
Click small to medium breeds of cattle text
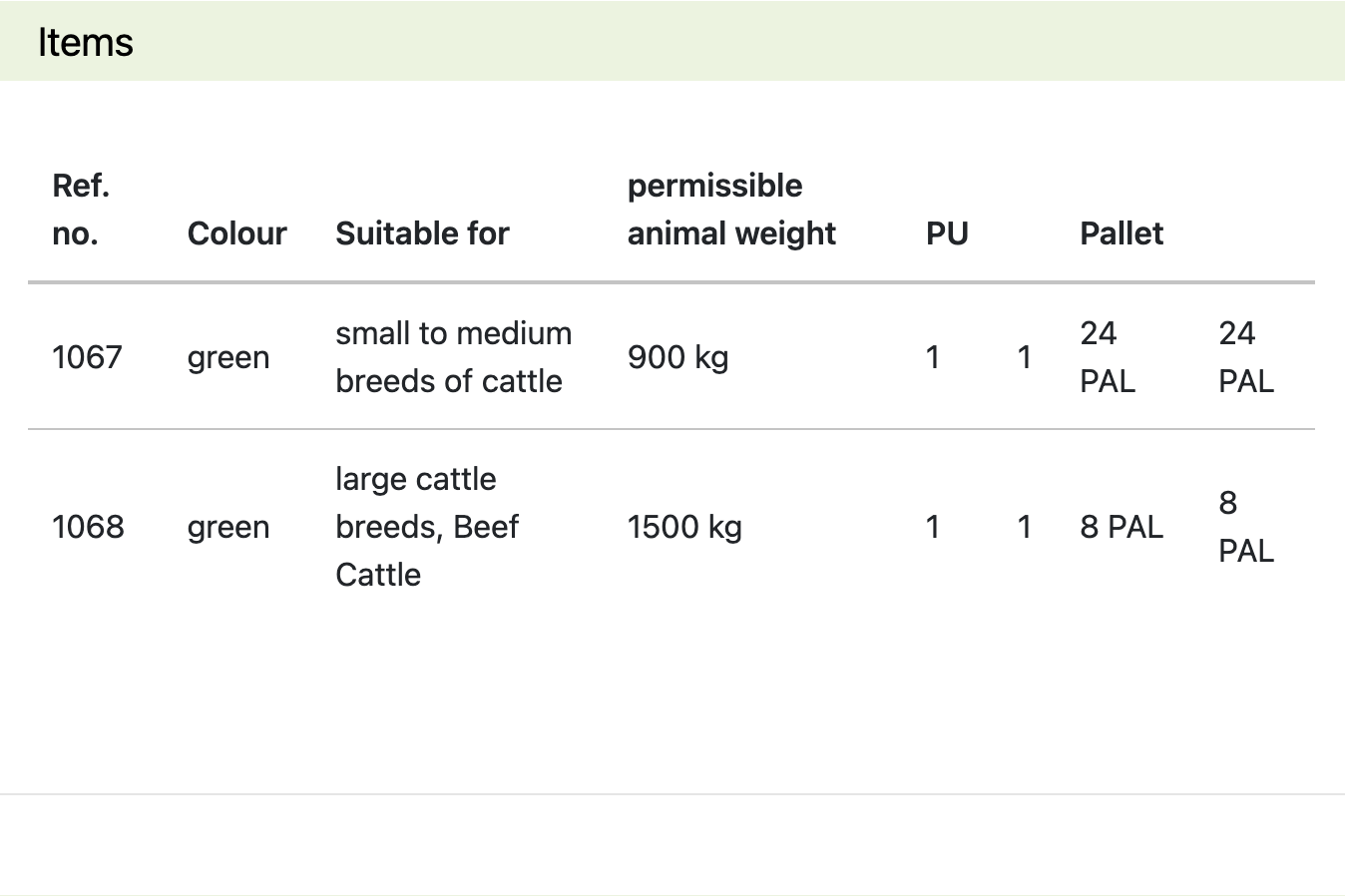pos(454,357)
